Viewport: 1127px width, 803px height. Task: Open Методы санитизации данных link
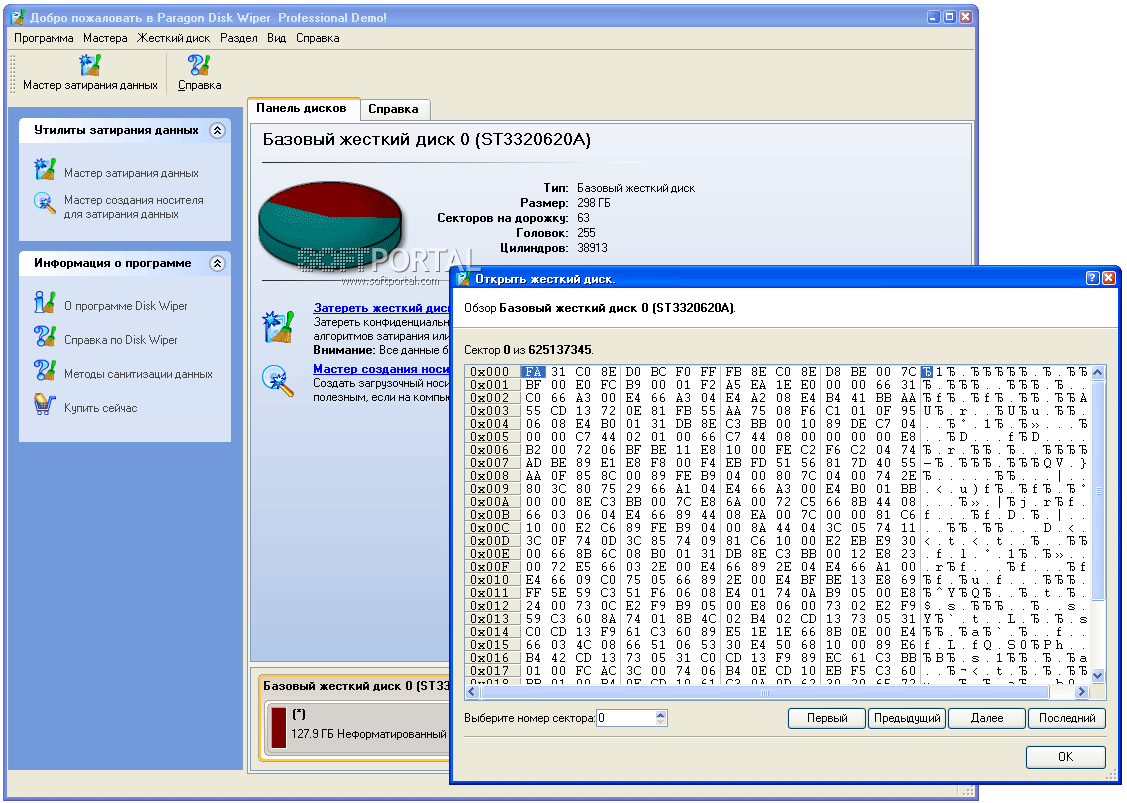pyautogui.click(x=138, y=374)
